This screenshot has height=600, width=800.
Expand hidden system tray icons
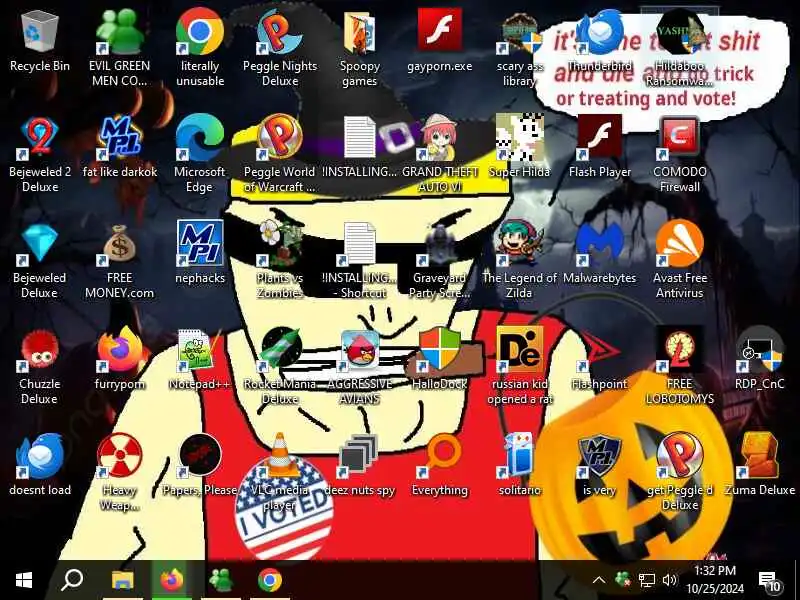click(599, 580)
